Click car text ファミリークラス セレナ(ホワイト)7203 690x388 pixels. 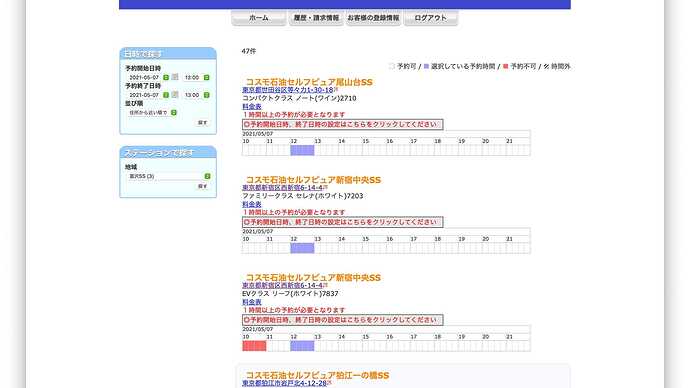tap(303, 196)
